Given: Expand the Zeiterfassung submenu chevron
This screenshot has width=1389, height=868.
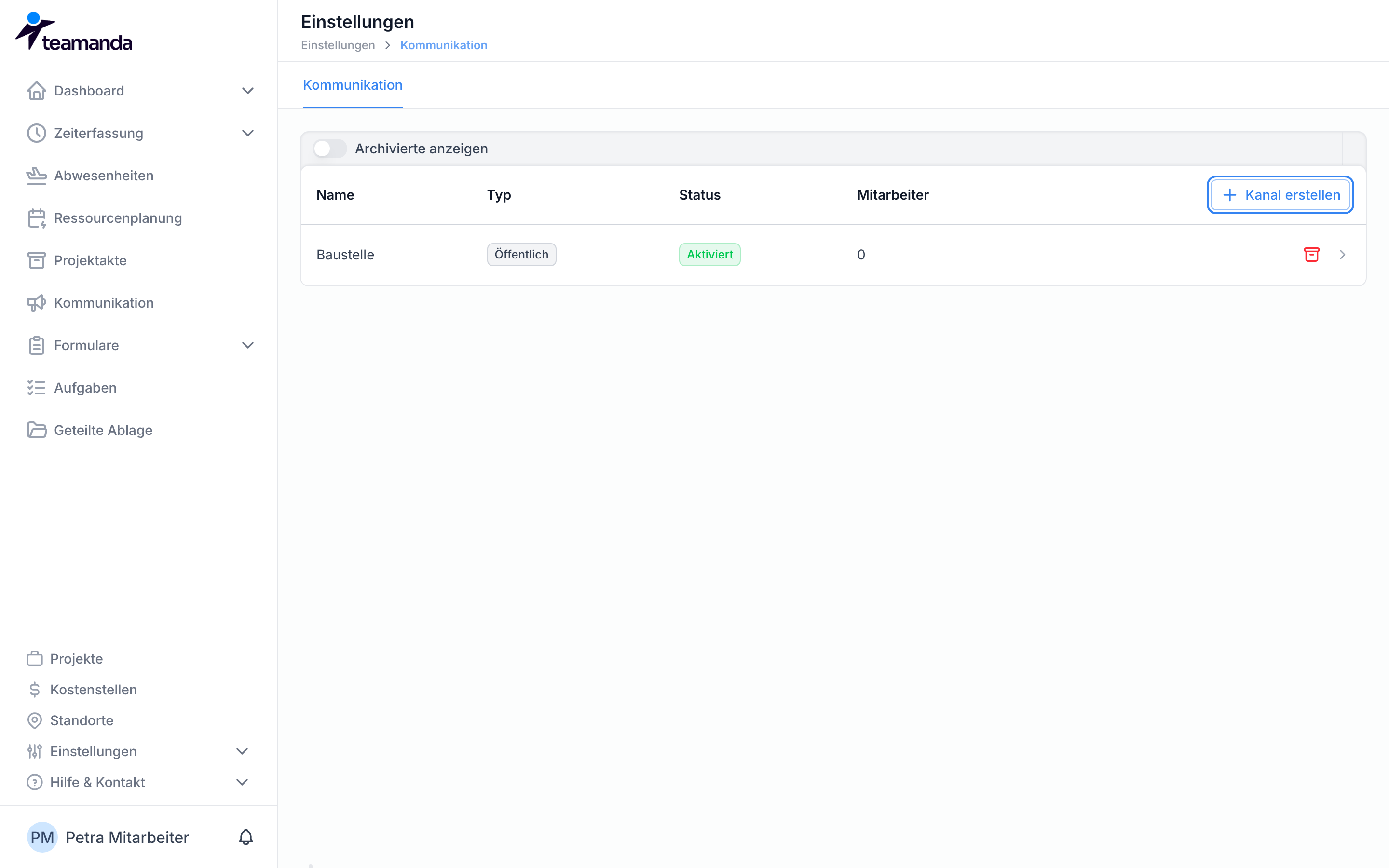Looking at the screenshot, I should pyautogui.click(x=247, y=133).
